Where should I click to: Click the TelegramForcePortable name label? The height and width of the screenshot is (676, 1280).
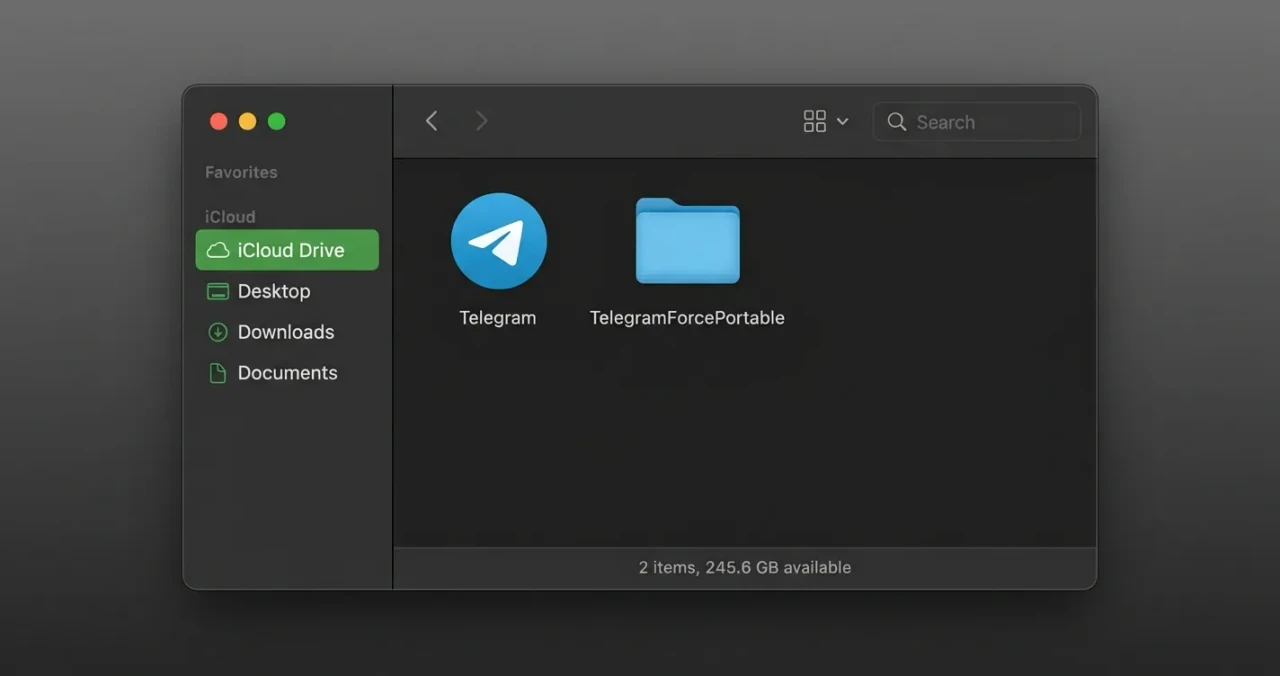point(687,318)
